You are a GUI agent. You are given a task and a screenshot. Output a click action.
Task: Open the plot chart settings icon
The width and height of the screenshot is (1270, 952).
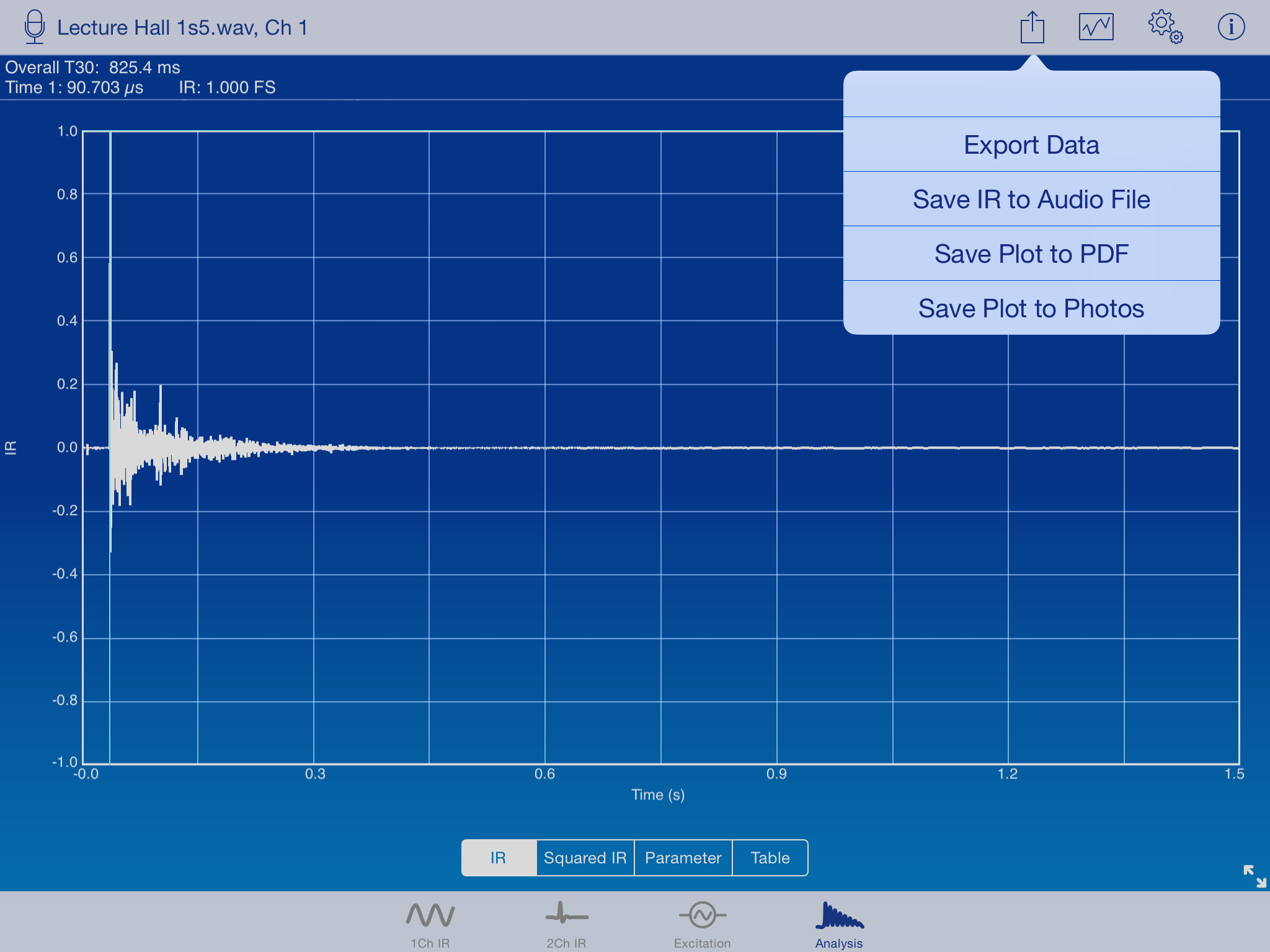1096,27
